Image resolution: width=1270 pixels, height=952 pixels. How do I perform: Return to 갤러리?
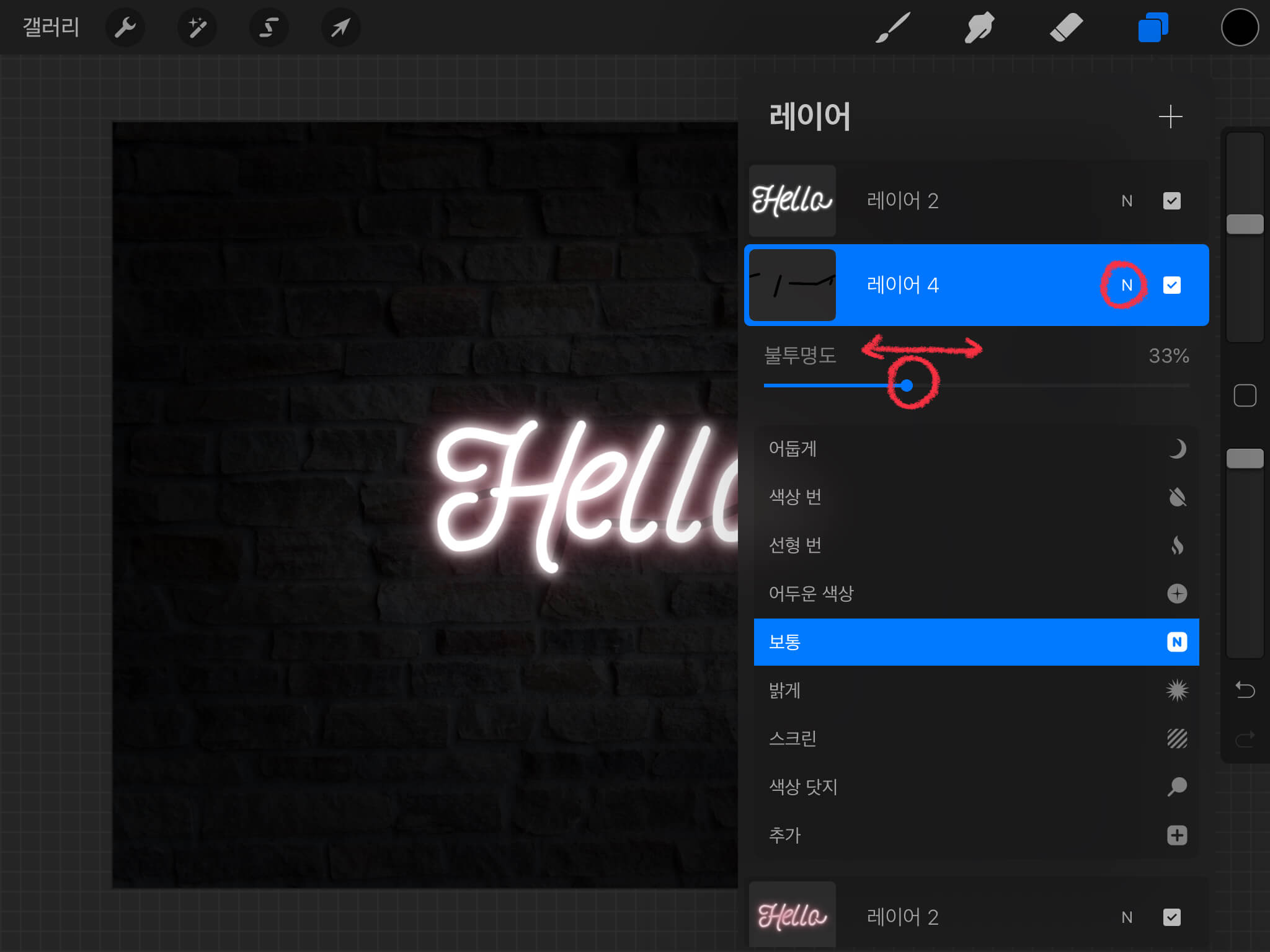(51, 28)
